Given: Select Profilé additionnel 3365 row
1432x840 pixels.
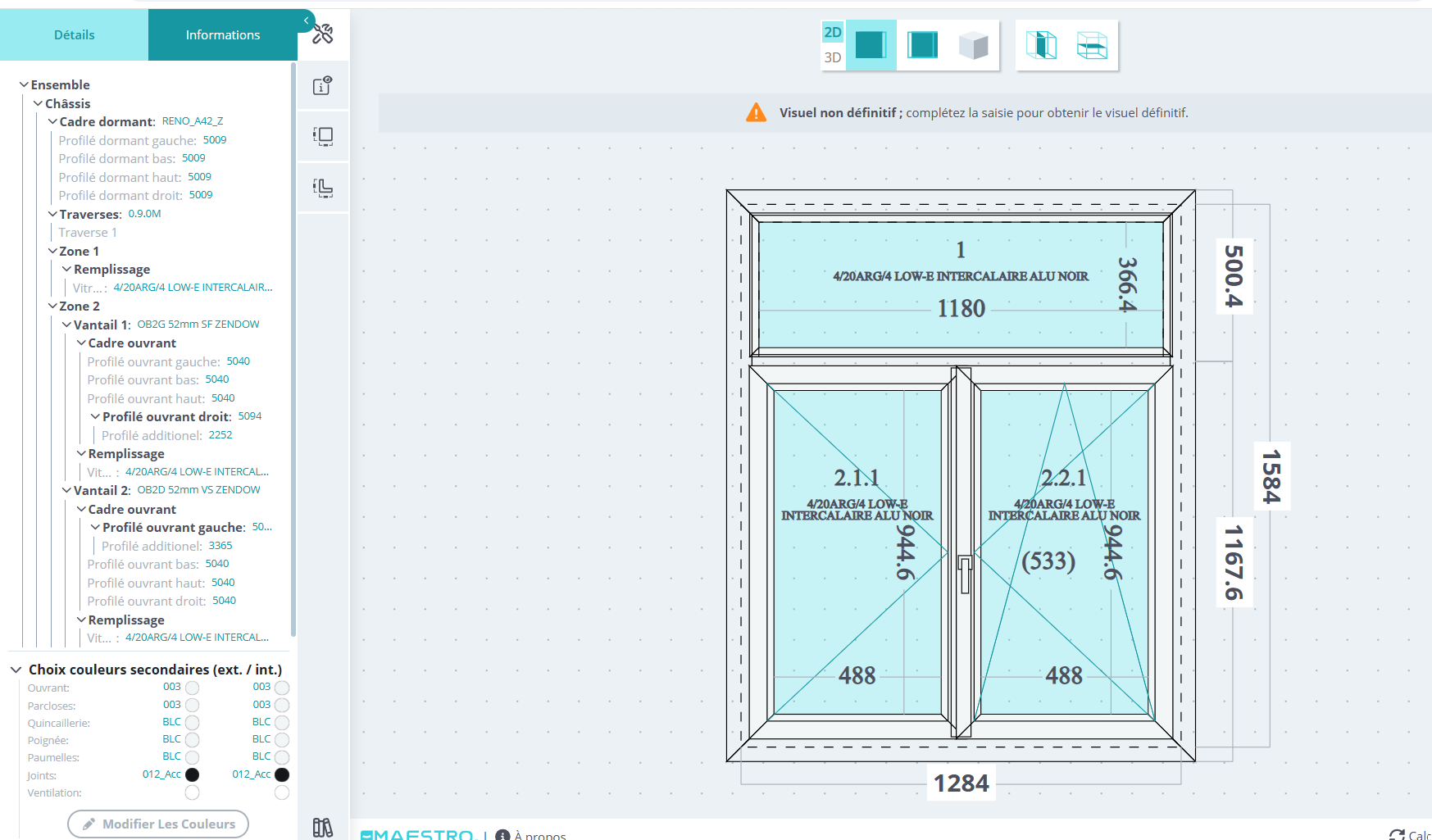Looking at the screenshot, I should pos(167,546).
